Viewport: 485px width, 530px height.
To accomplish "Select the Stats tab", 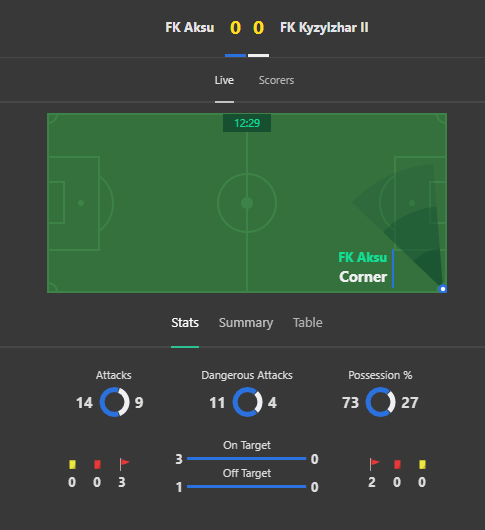I will (x=185, y=322).
